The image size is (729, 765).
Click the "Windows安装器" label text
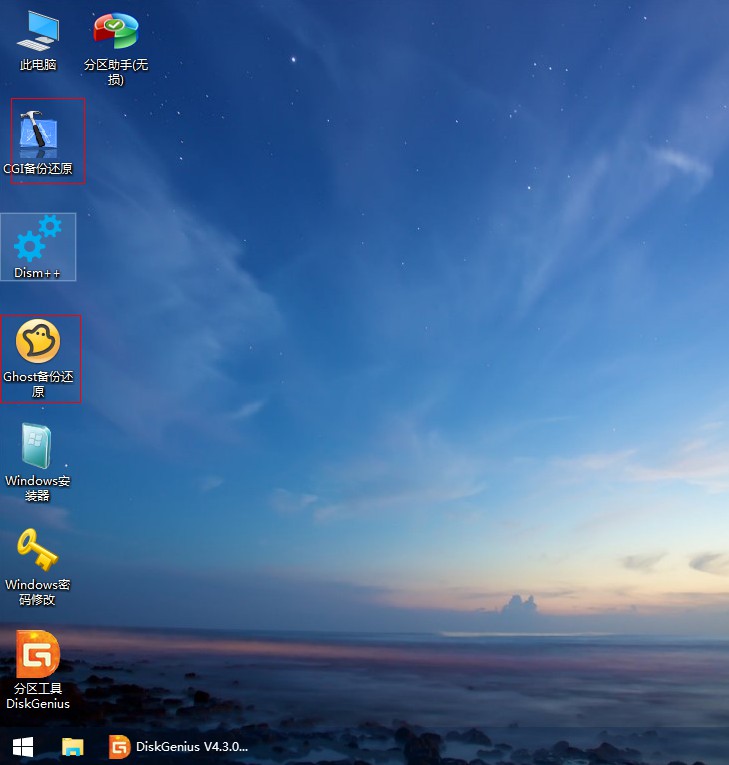[x=38, y=488]
